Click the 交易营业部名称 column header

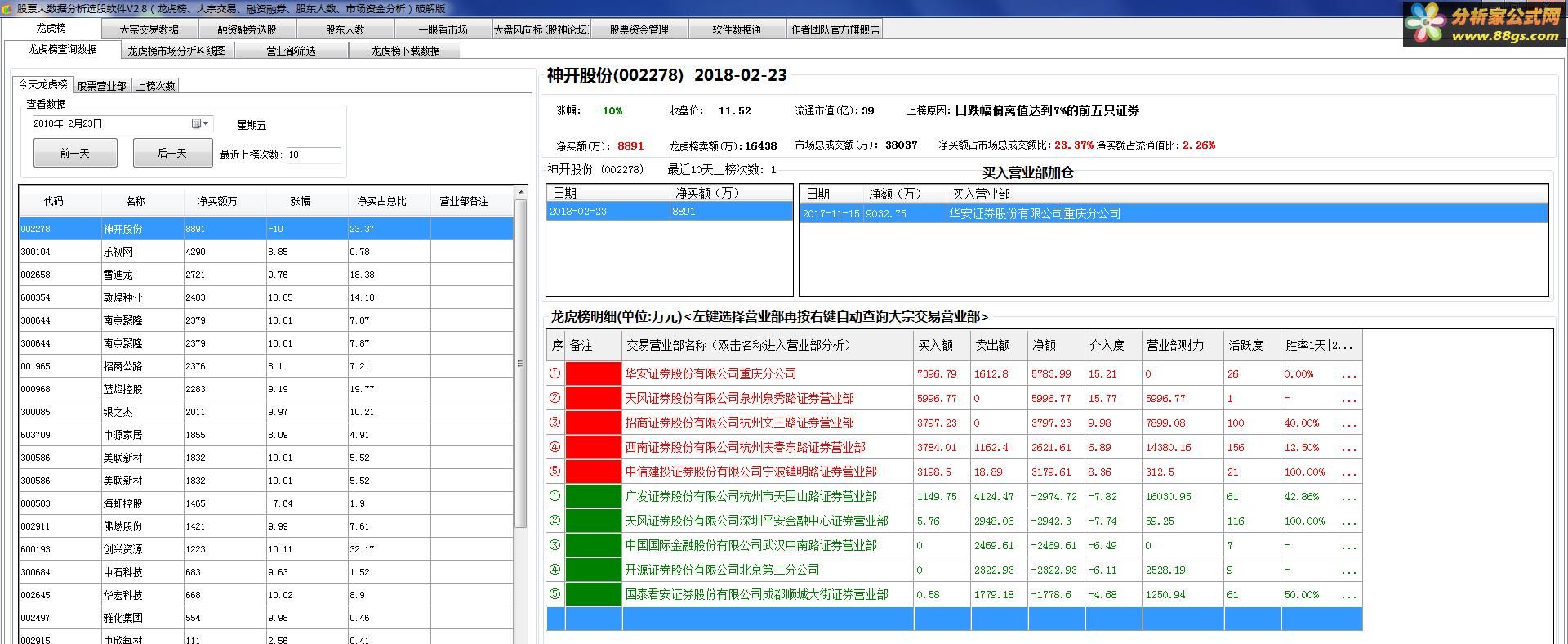[x=768, y=346]
